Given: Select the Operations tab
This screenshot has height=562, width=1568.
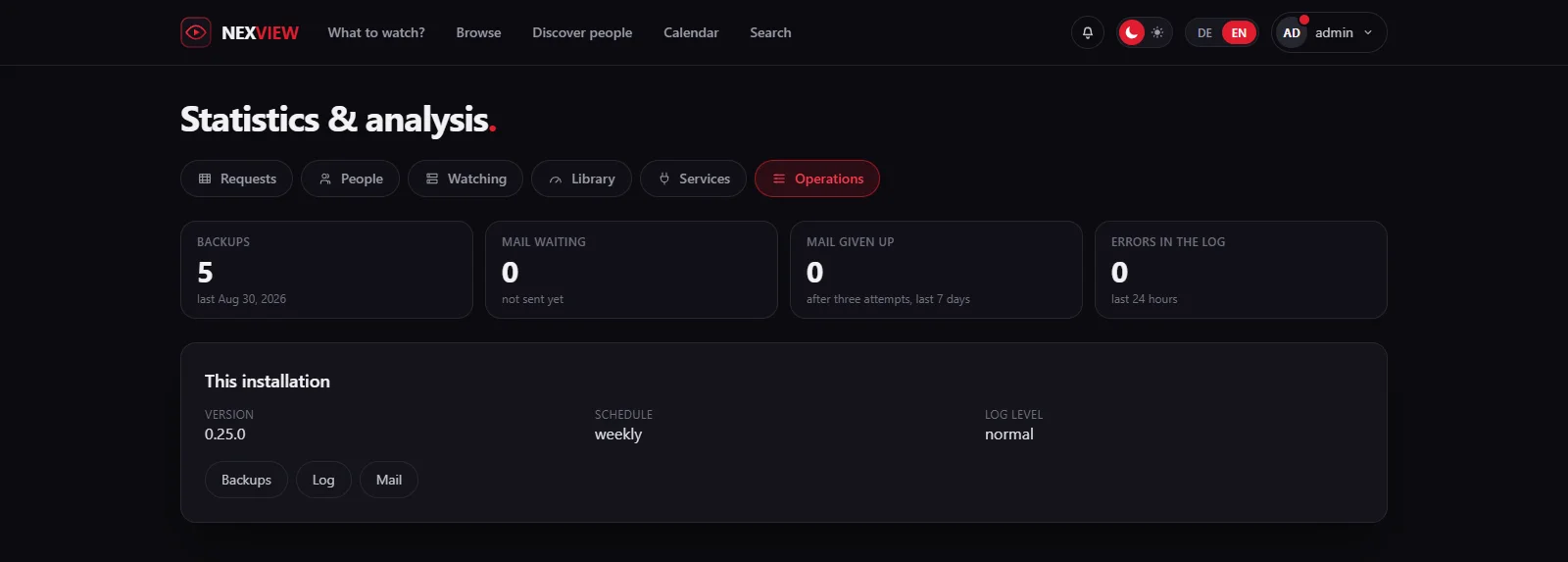Looking at the screenshot, I should (817, 179).
